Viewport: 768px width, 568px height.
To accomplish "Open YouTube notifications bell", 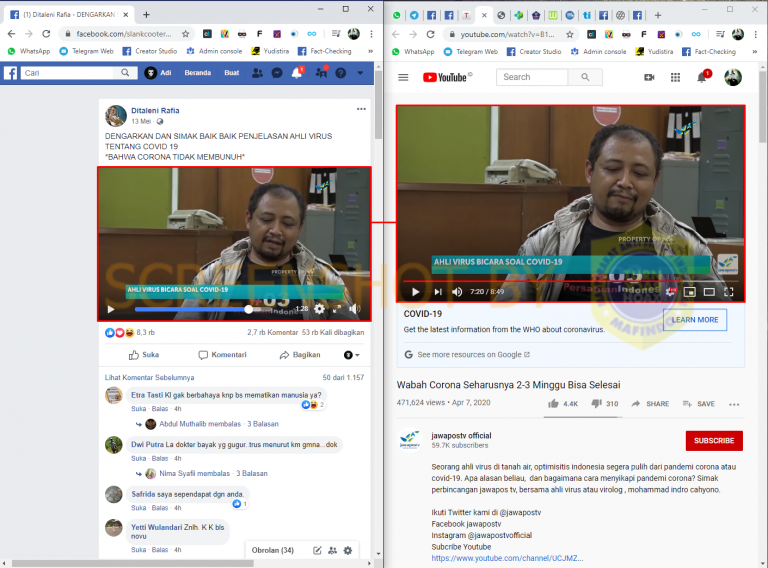I will coord(702,77).
